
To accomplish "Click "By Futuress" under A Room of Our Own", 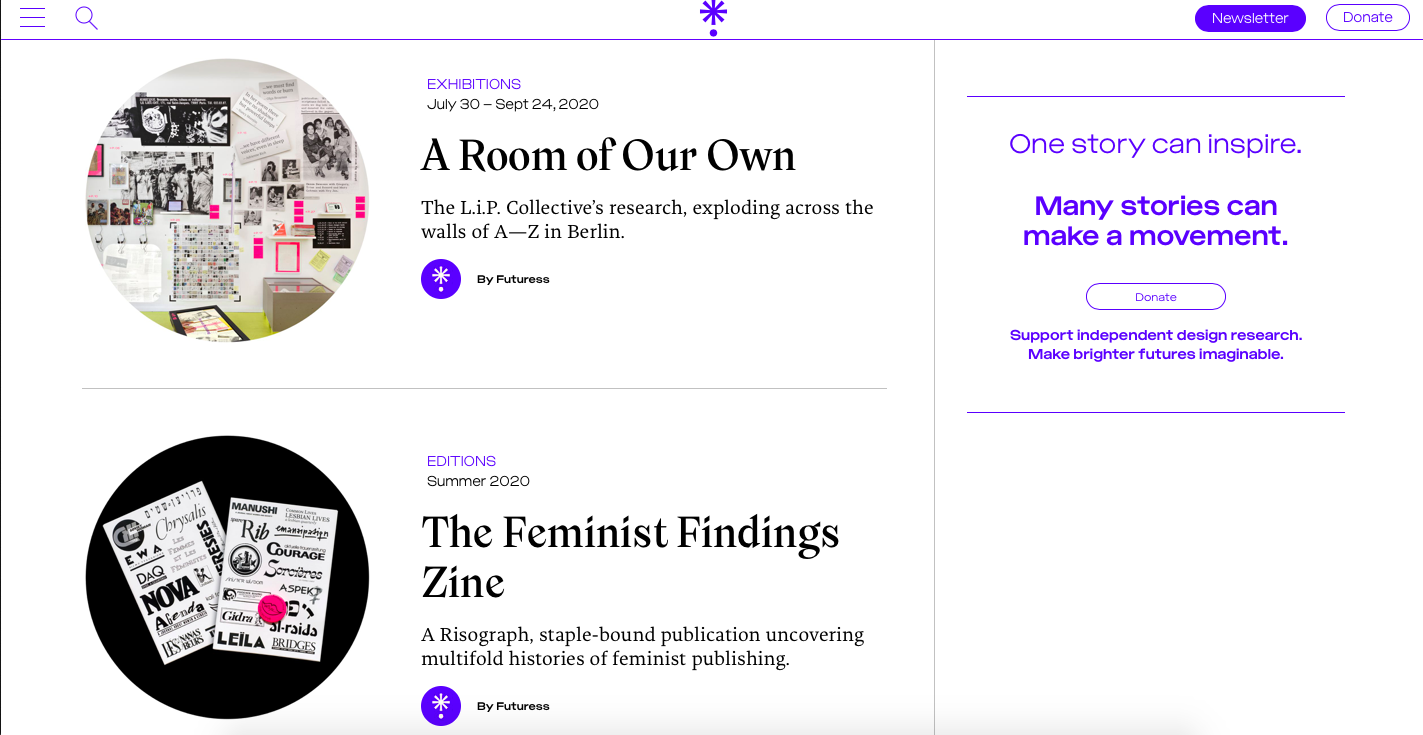I will pyautogui.click(x=513, y=279).
